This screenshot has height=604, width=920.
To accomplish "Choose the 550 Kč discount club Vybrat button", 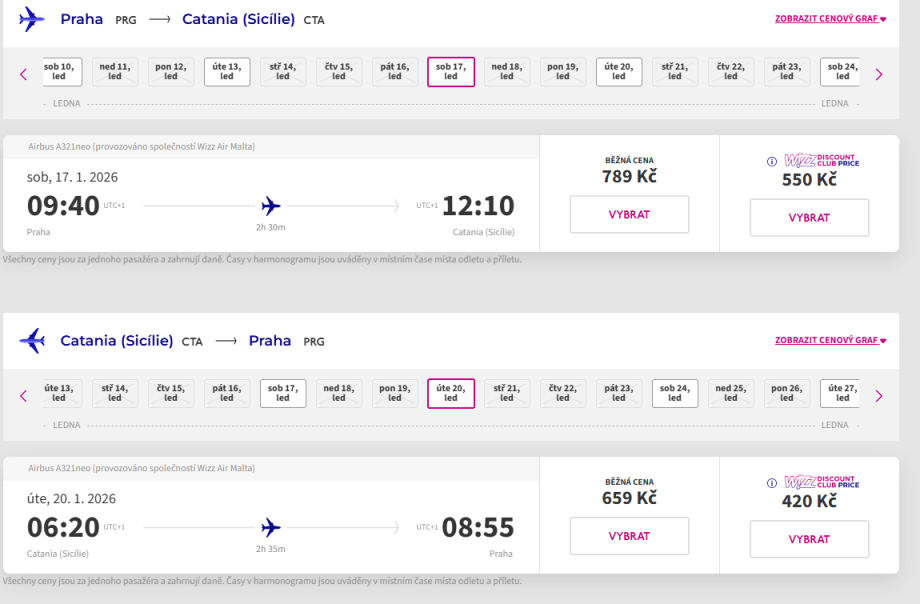I will (809, 217).
